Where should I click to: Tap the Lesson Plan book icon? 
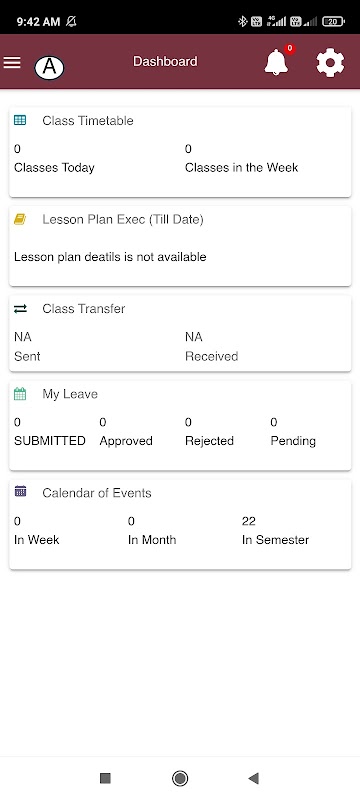coord(20,219)
